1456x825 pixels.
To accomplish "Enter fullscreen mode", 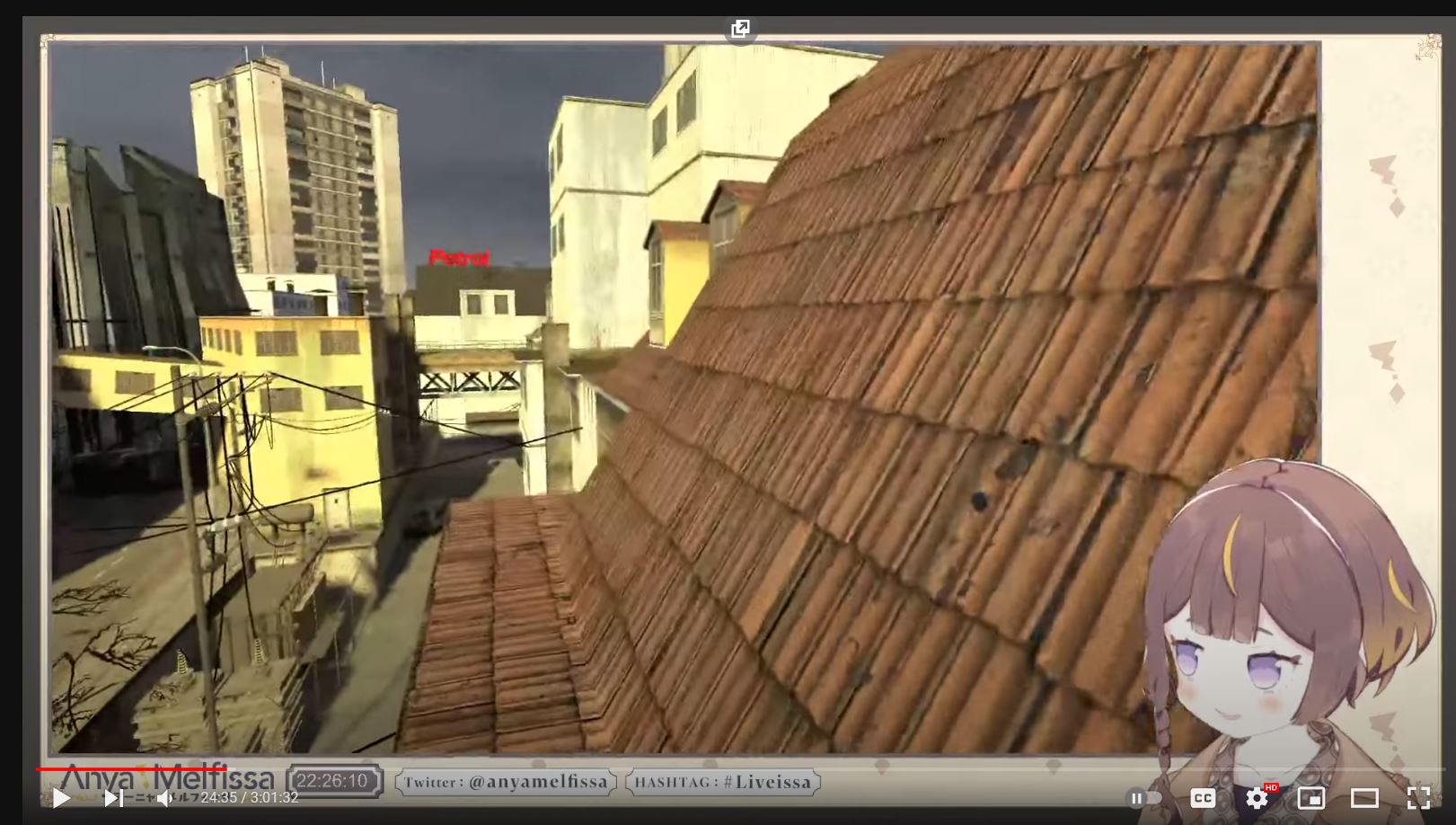I will point(1418,797).
